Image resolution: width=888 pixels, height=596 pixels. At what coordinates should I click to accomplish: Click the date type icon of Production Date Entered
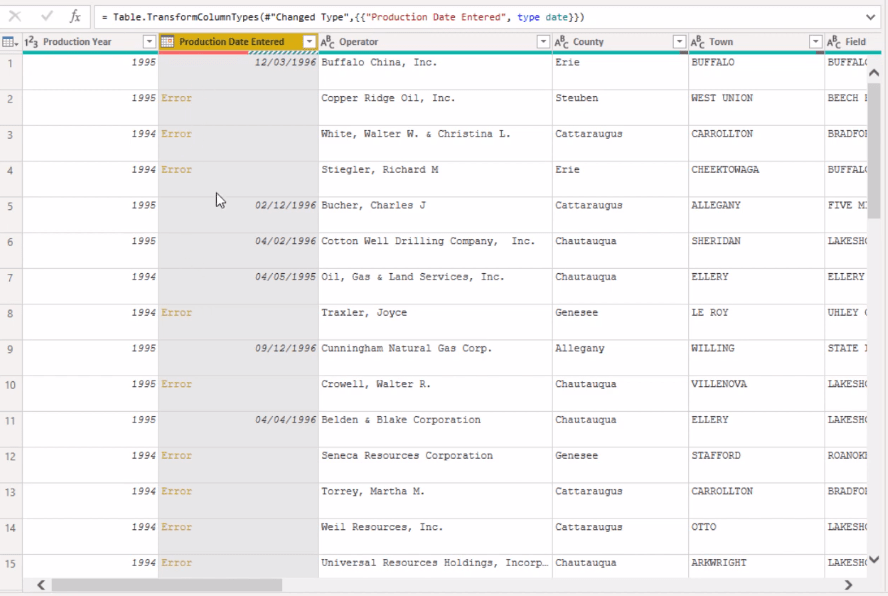[x=167, y=41]
